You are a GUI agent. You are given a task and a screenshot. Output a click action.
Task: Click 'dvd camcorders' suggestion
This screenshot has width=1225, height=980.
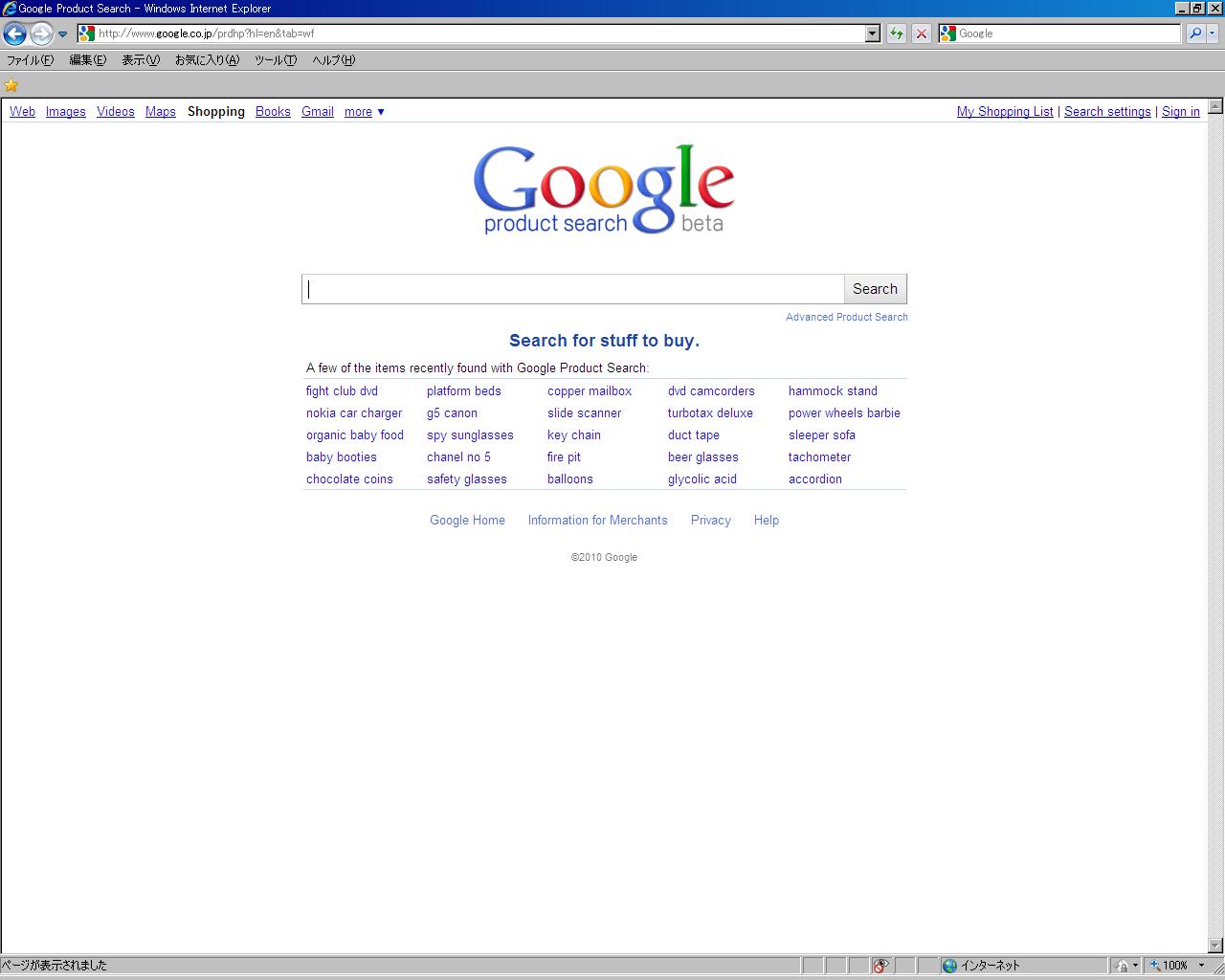point(711,391)
